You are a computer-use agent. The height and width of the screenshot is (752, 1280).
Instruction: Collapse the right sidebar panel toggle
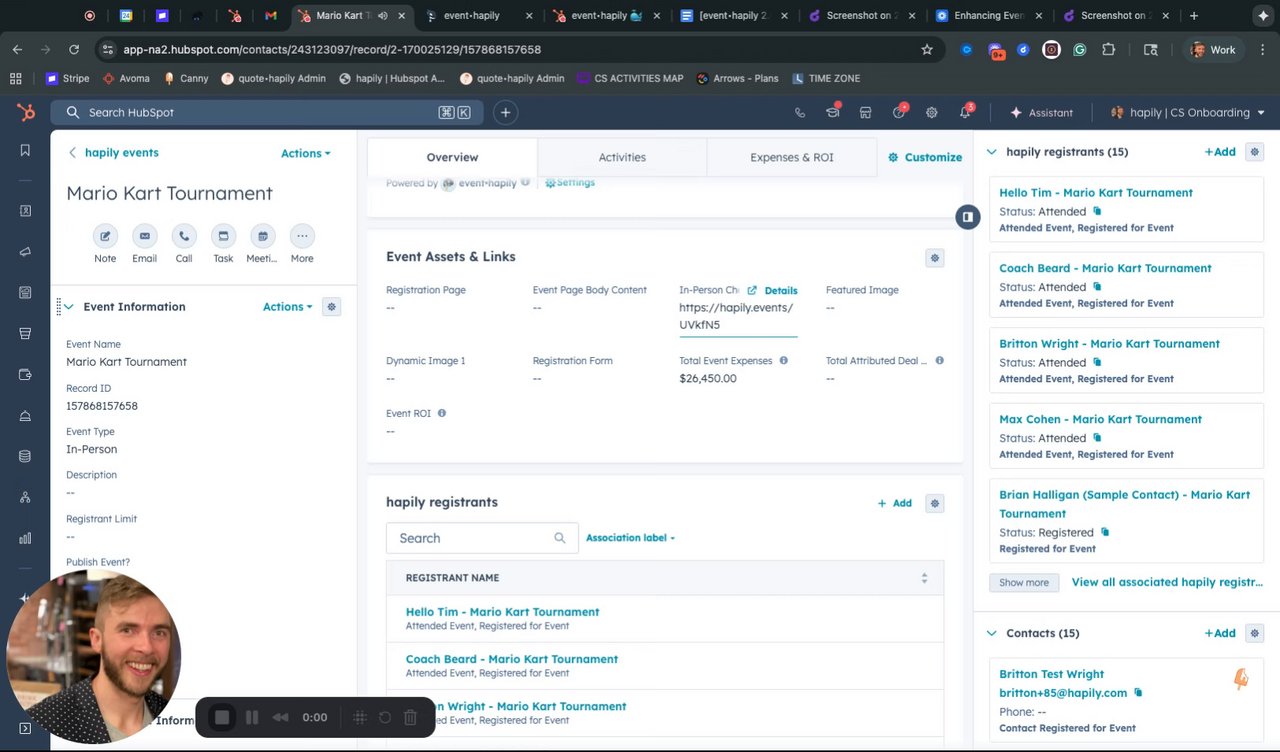(x=967, y=217)
